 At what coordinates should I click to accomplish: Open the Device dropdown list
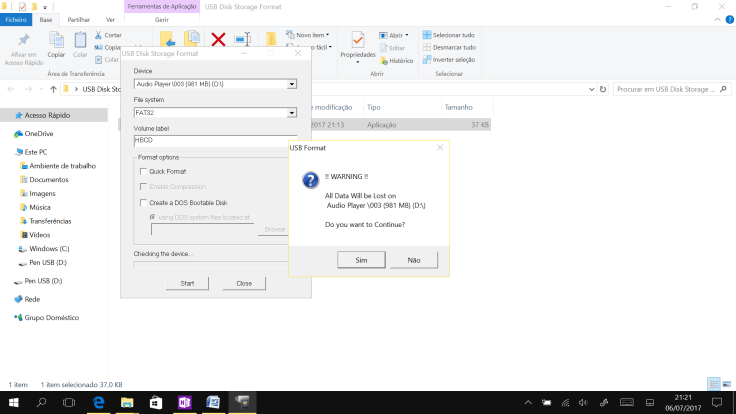tap(292, 85)
